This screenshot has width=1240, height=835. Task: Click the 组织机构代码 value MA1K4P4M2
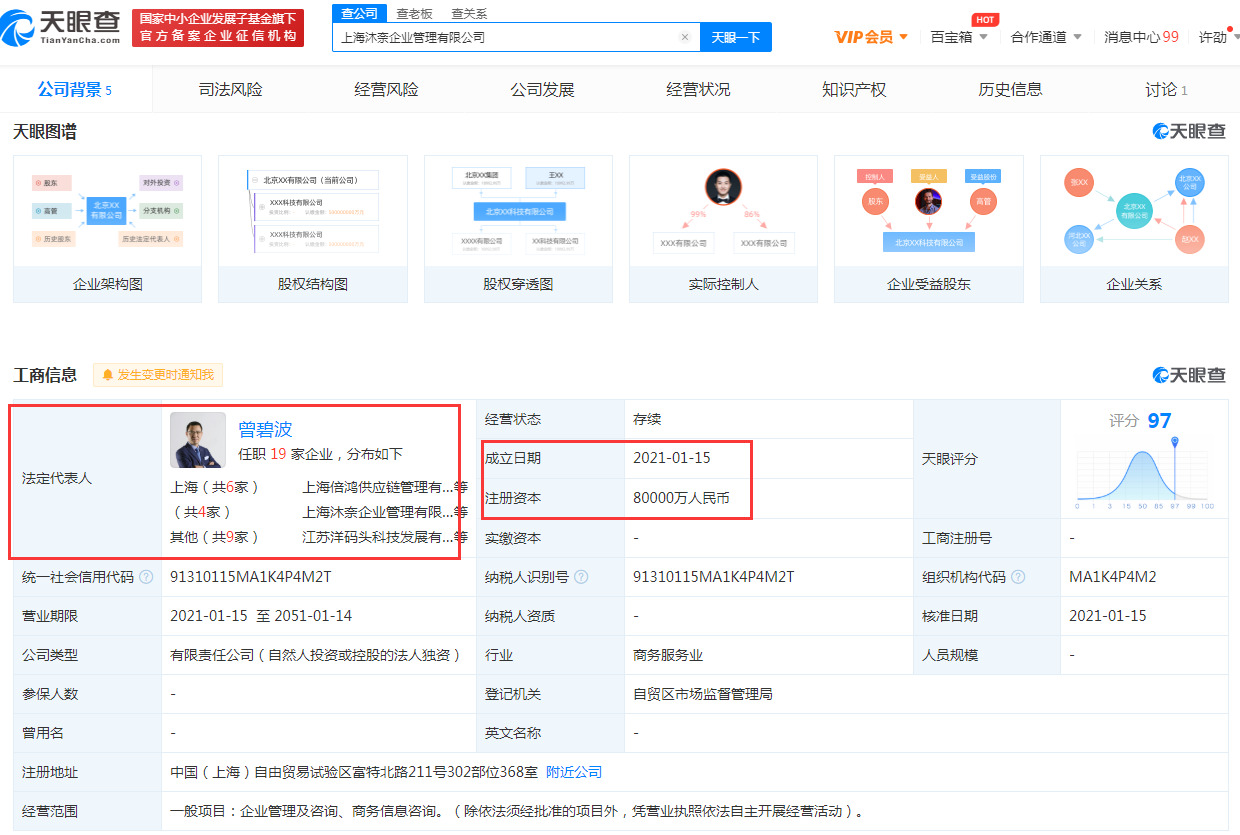point(1113,577)
